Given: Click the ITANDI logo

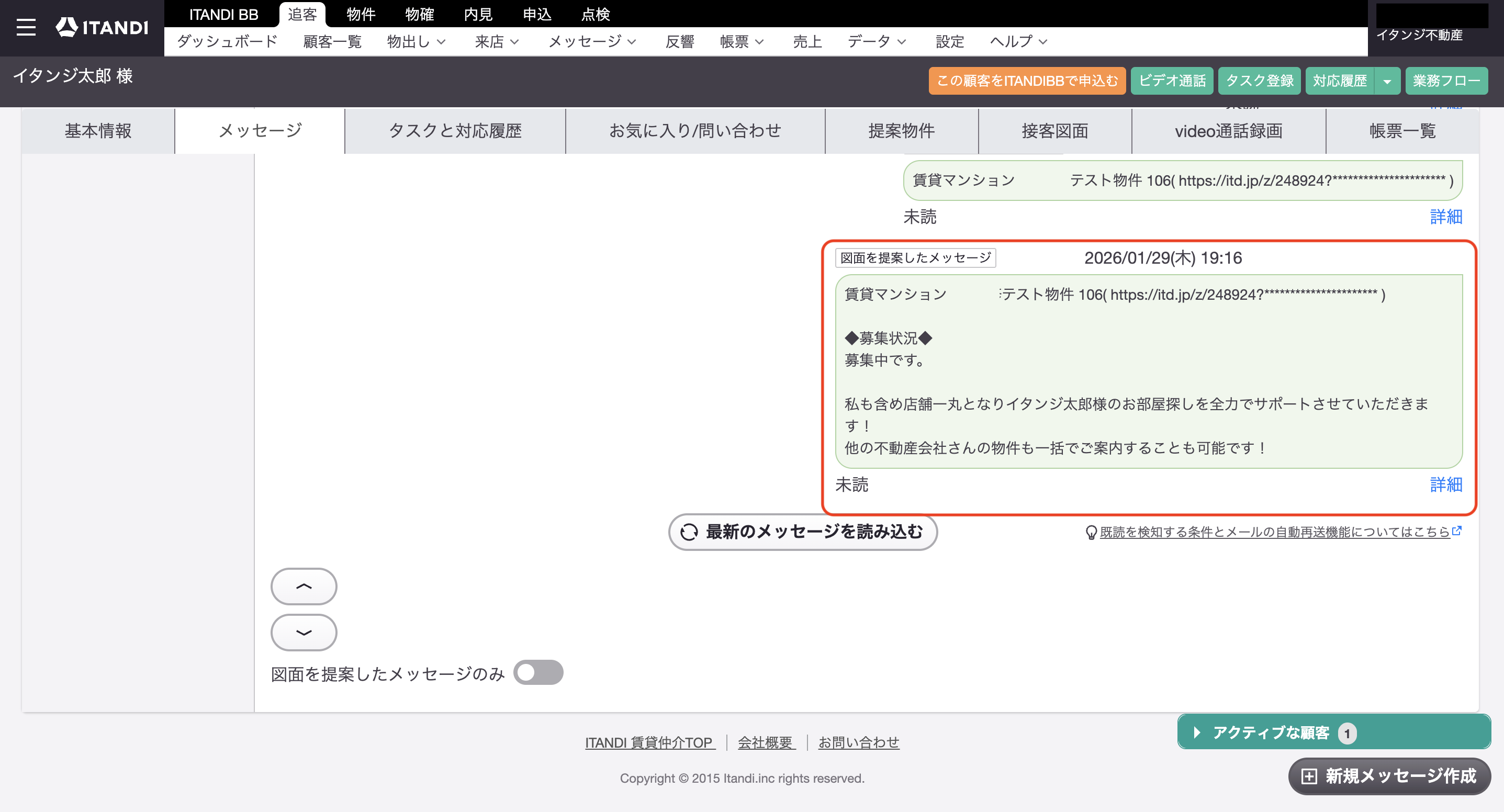Looking at the screenshot, I should [102, 27].
